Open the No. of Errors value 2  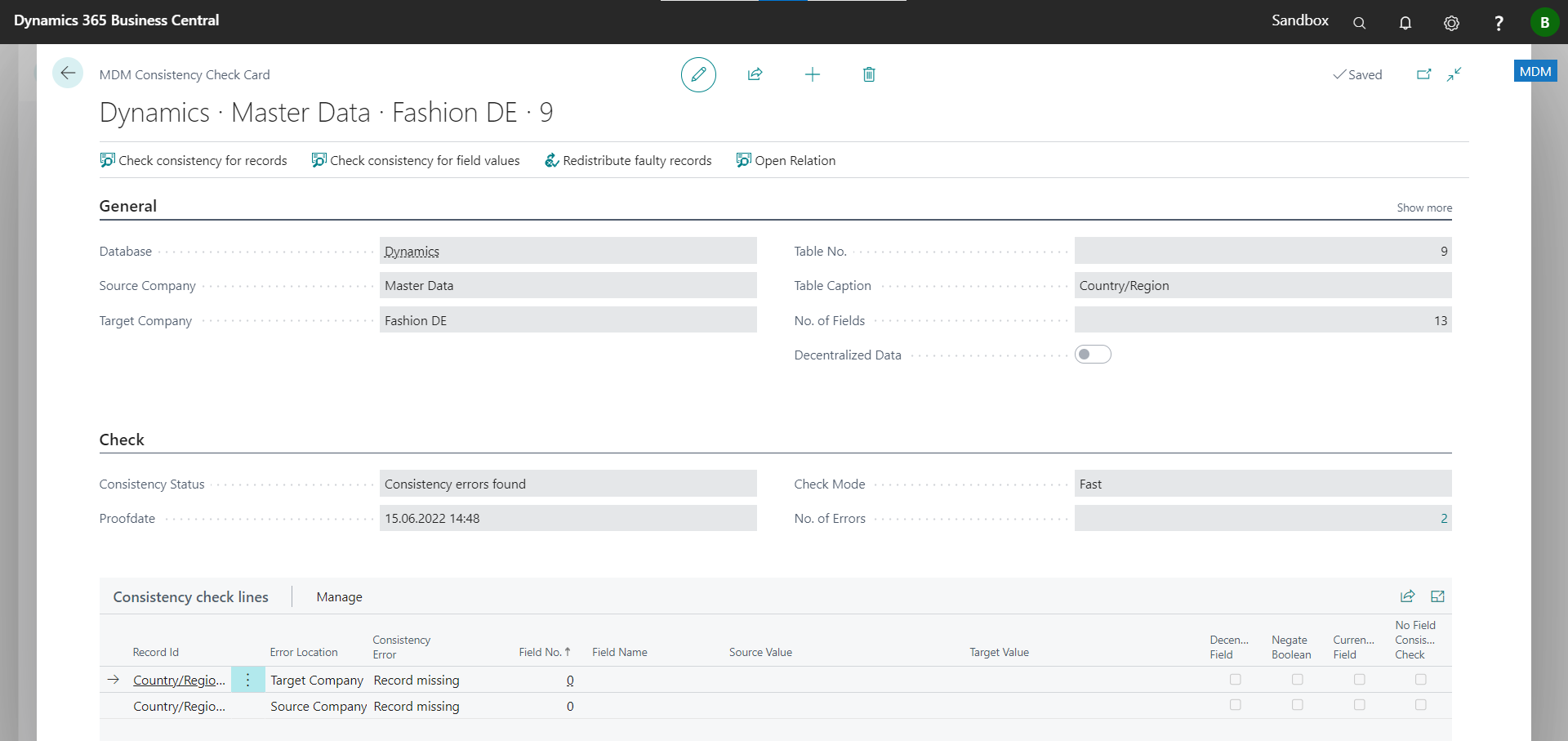[x=1443, y=519]
